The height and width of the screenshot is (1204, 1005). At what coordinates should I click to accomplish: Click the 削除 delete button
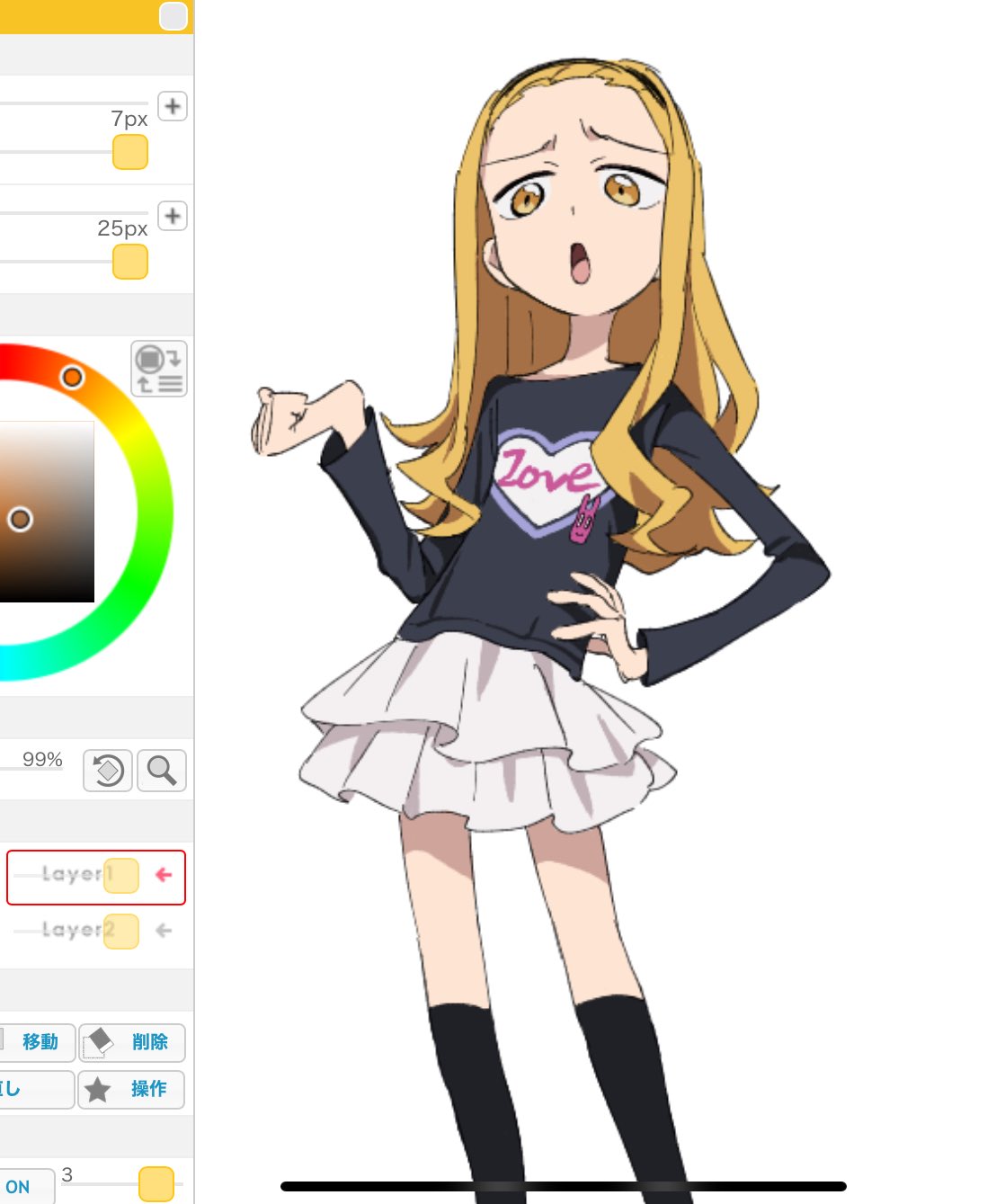[132, 1042]
